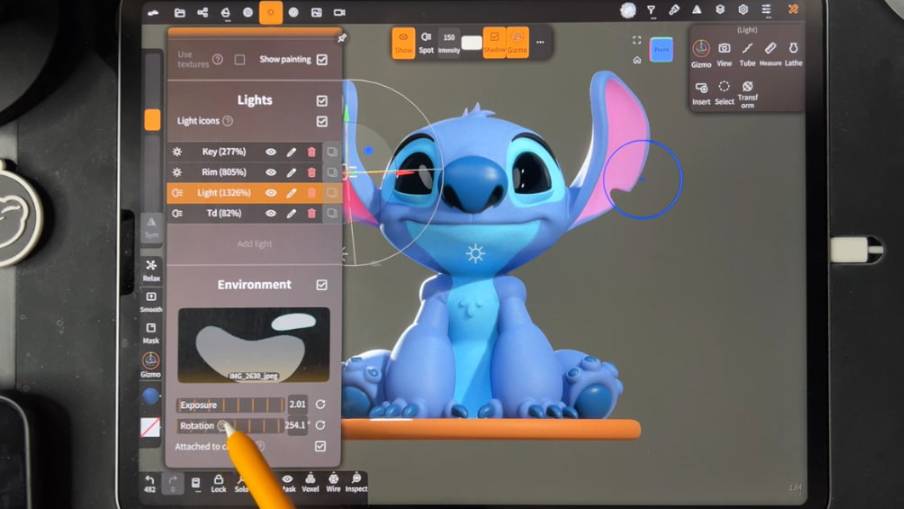Tap Relax in left shortcut bar
This screenshot has width=904, height=509.
151,270
